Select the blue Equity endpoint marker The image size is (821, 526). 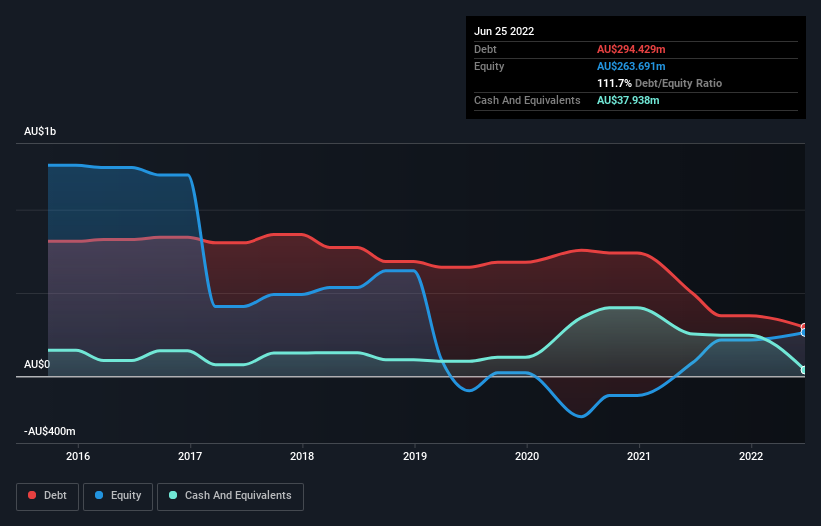pyautogui.click(x=804, y=332)
